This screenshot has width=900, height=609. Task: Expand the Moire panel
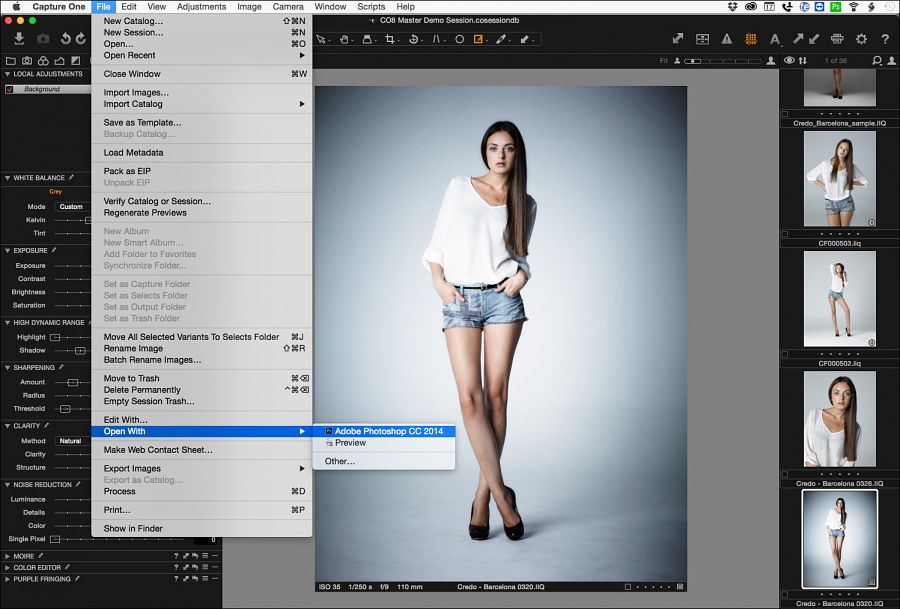click(x=8, y=556)
